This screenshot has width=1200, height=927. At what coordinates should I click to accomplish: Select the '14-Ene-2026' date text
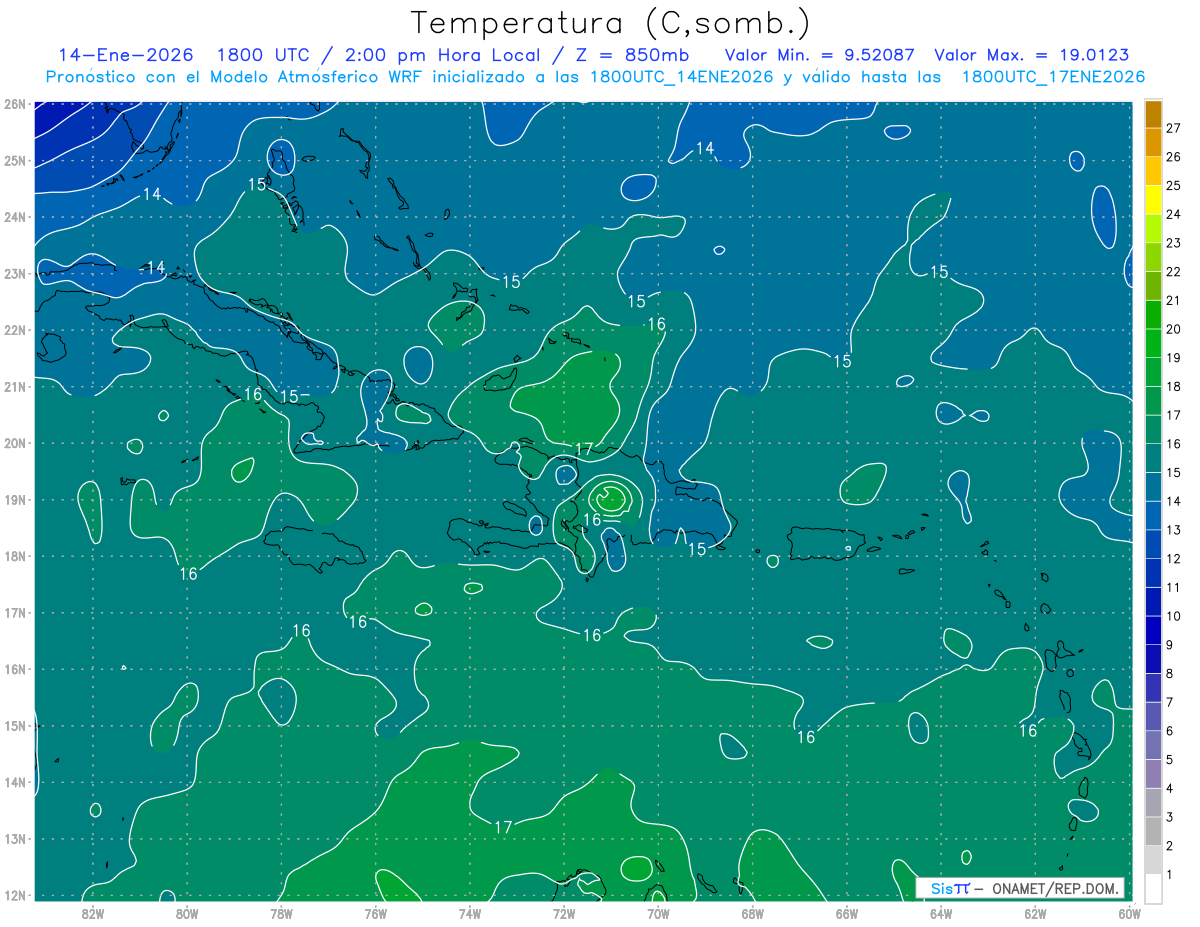pos(126,55)
